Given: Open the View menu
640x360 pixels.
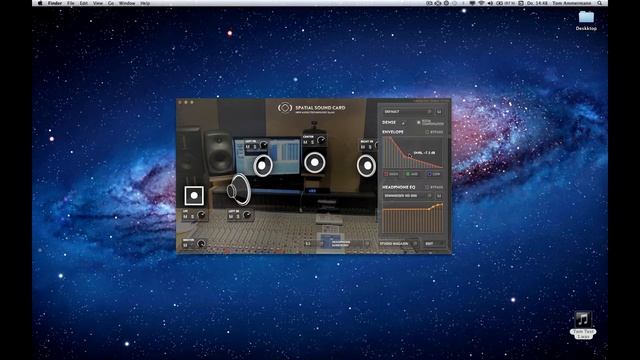Looking at the screenshot, I should click(x=98, y=3).
